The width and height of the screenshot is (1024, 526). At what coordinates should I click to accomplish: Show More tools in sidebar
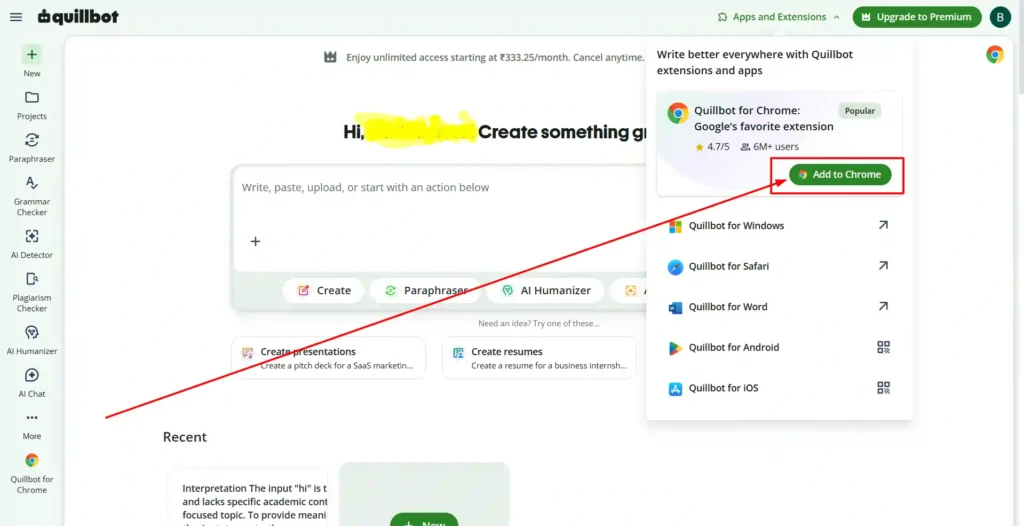click(x=32, y=425)
